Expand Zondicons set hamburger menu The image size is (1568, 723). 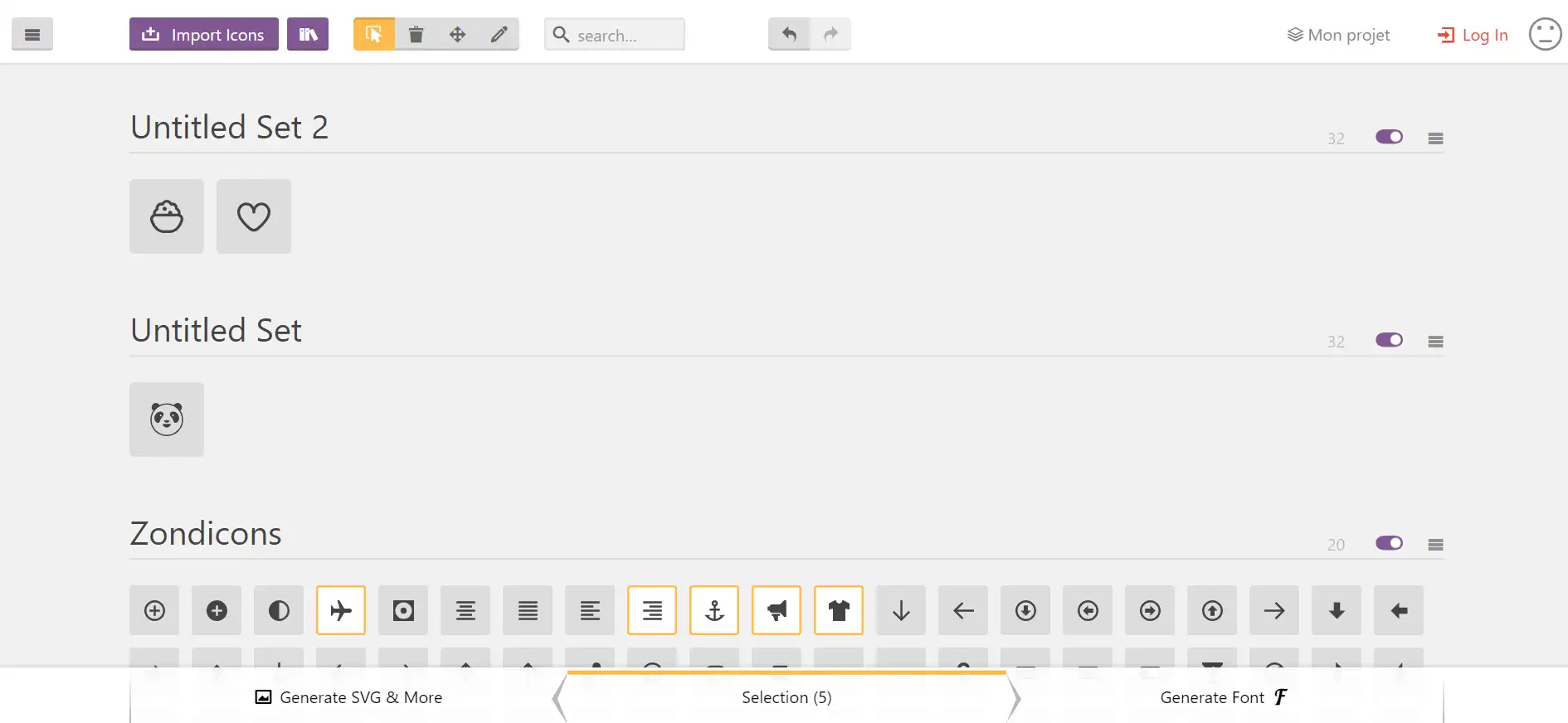[1435, 545]
